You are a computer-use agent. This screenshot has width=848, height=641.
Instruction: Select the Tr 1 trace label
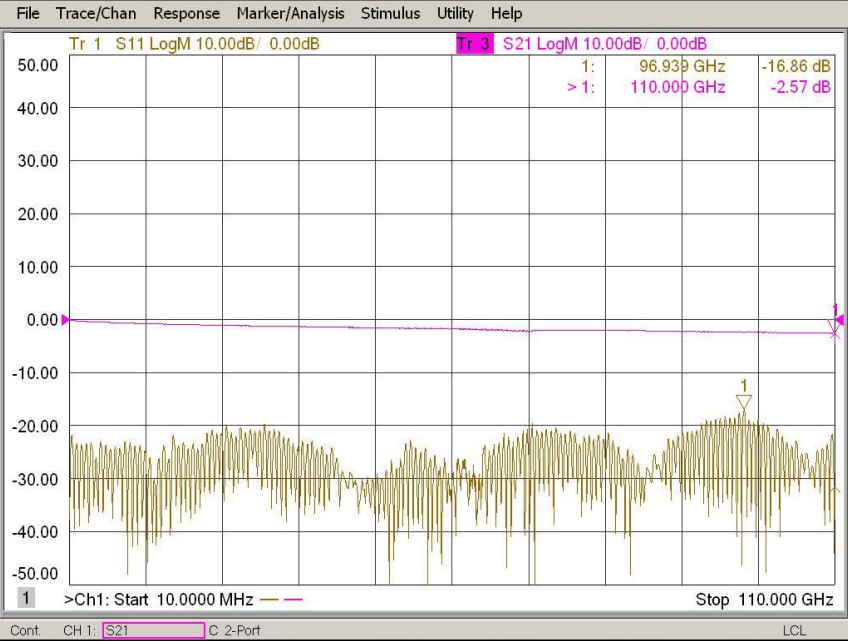[85, 43]
